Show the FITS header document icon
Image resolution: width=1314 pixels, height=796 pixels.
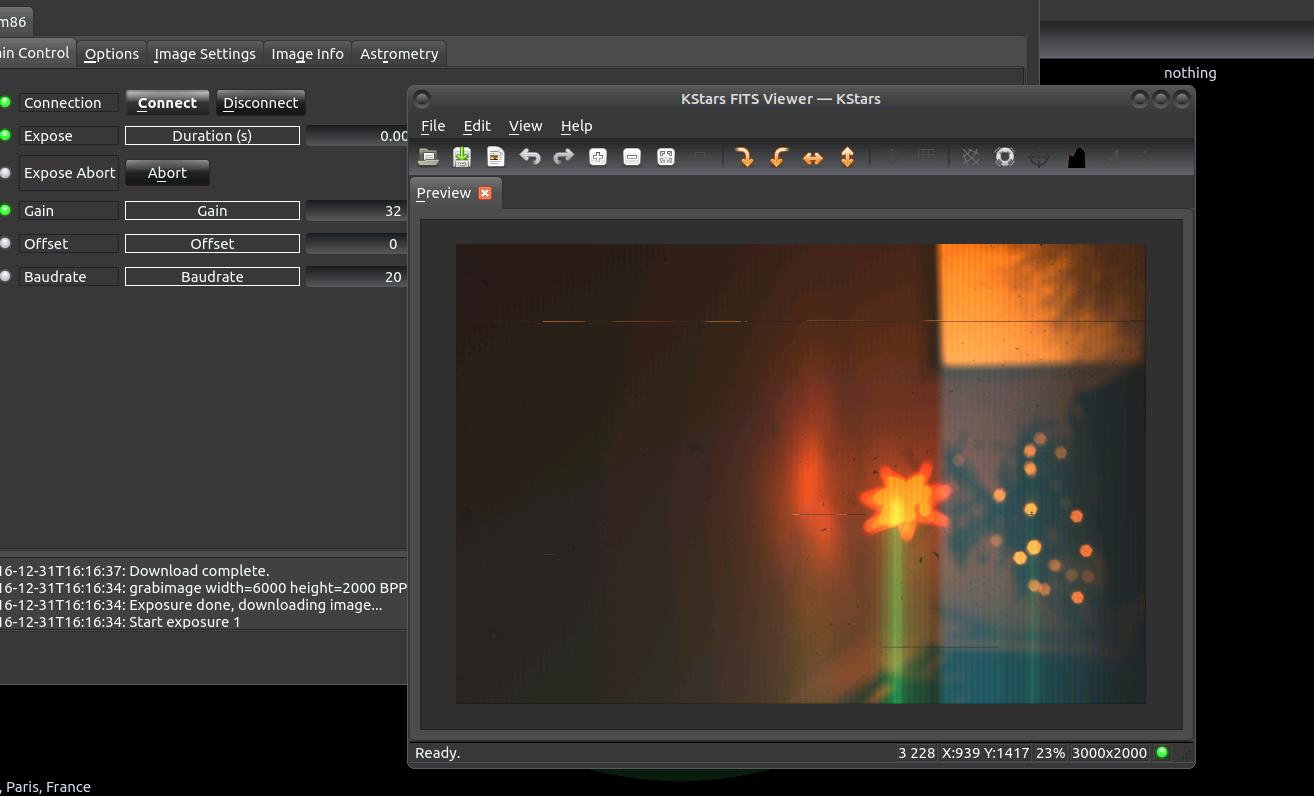click(x=496, y=157)
